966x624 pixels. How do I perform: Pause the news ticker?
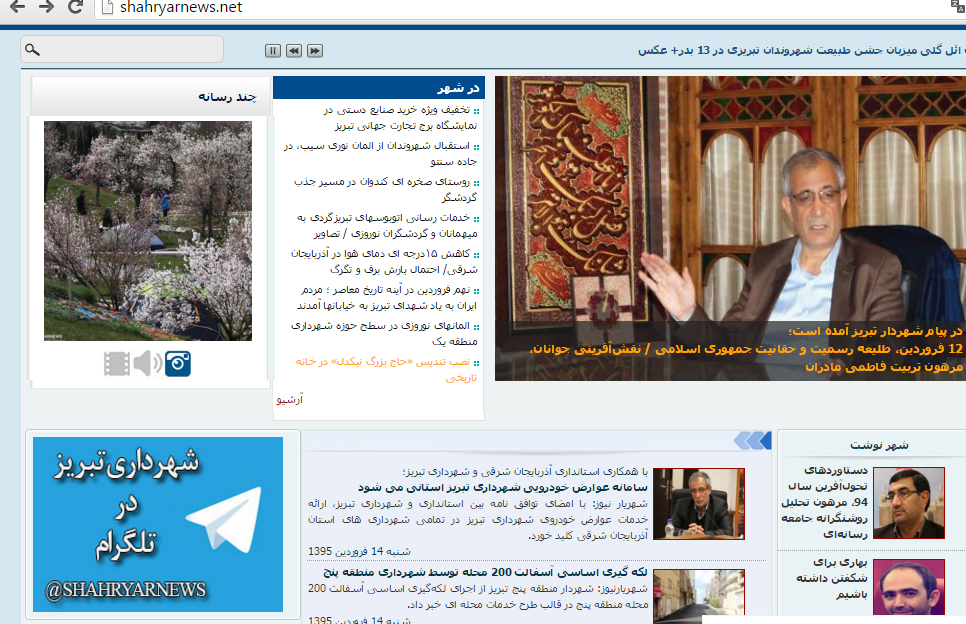(x=273, y=51)
